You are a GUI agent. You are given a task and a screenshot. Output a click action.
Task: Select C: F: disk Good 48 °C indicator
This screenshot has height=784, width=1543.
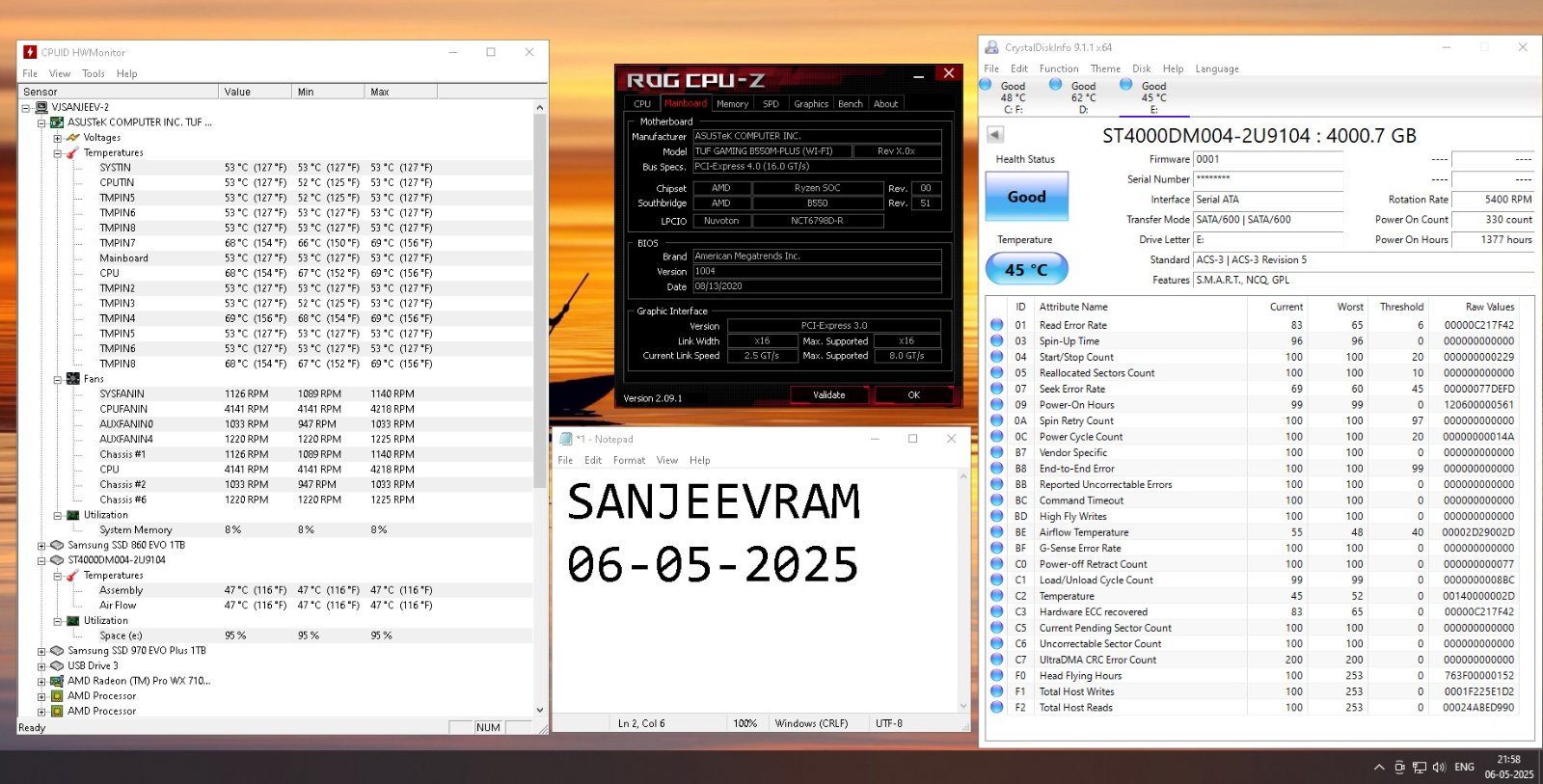(x=1004, y=96)
